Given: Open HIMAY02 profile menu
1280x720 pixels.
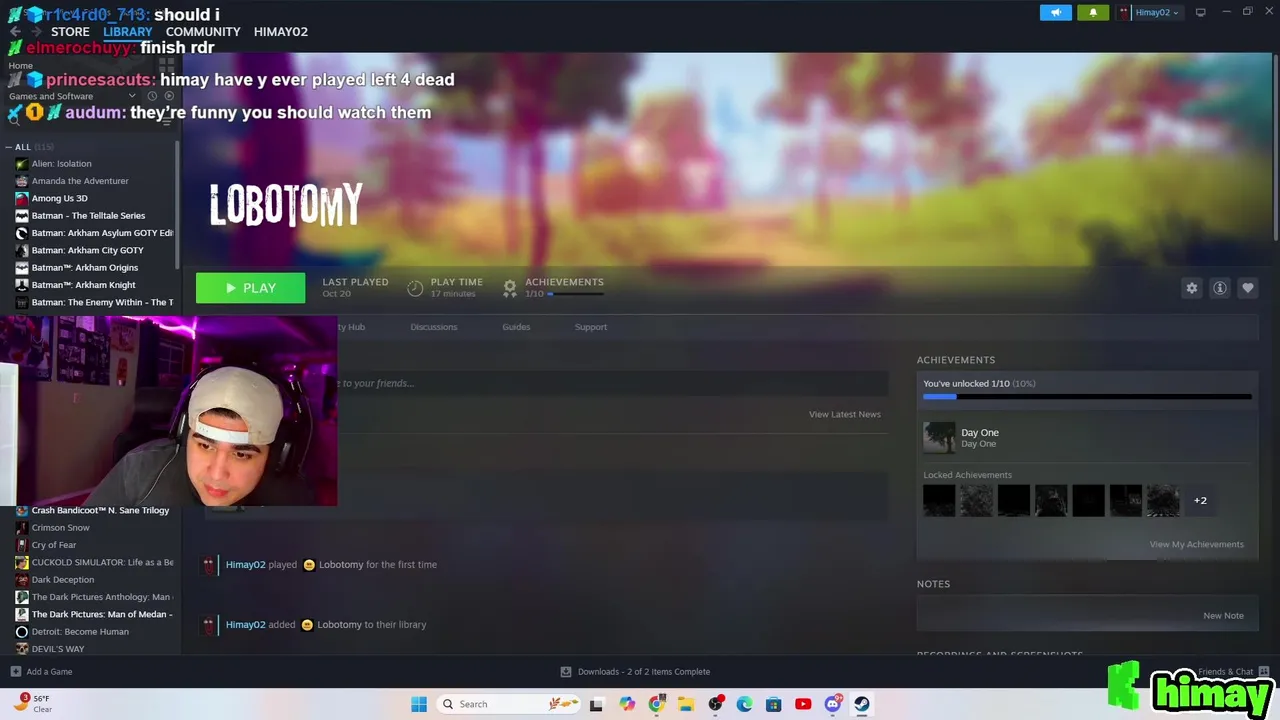Looking at the screenshot, I should coord(281,32).
